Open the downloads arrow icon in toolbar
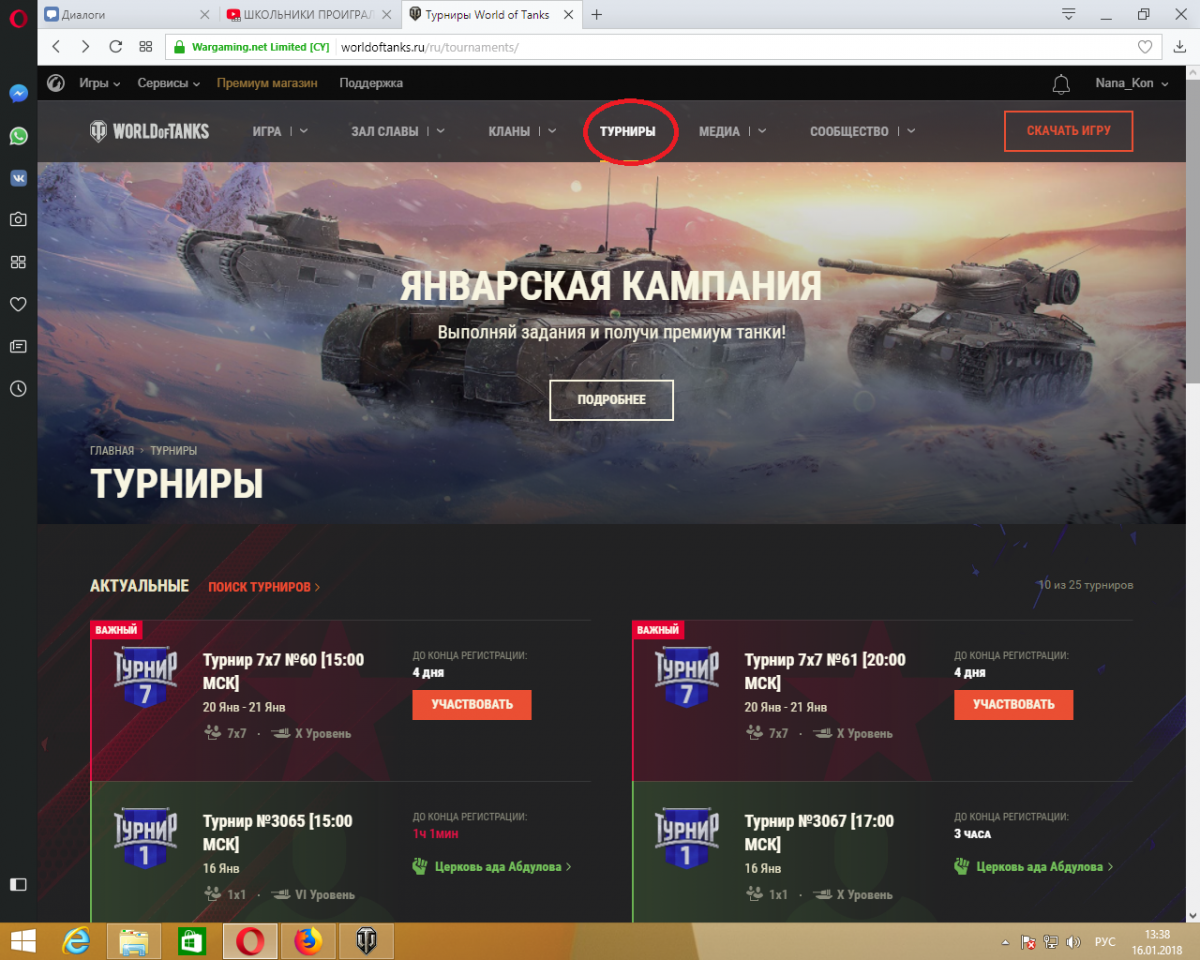This screenshot has height=960, width=1200. (x=1180, y=47)
